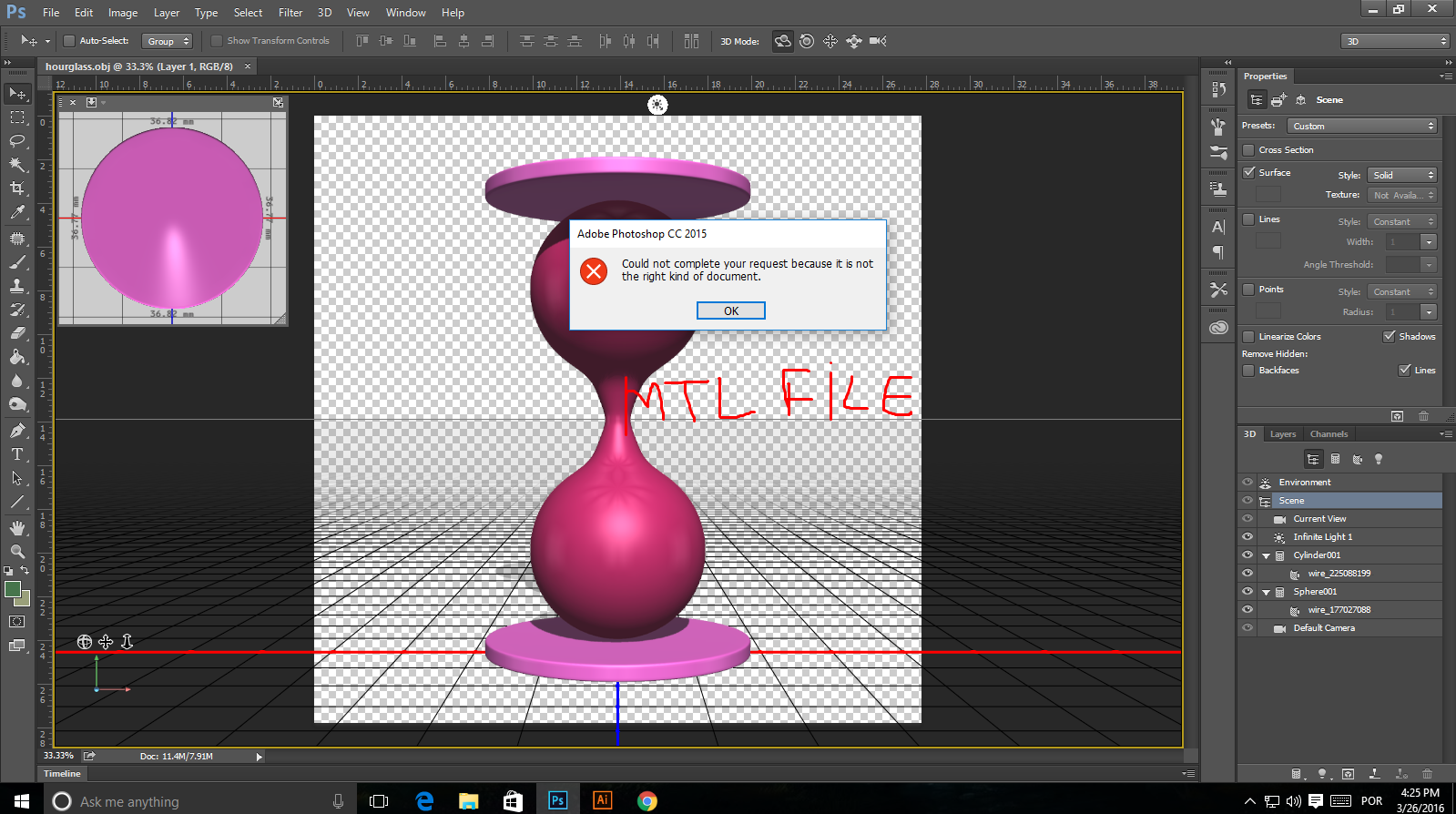Viewport: 1456px width, 814px height.
Task: Click the foreground color swatch
Action: 13,590
